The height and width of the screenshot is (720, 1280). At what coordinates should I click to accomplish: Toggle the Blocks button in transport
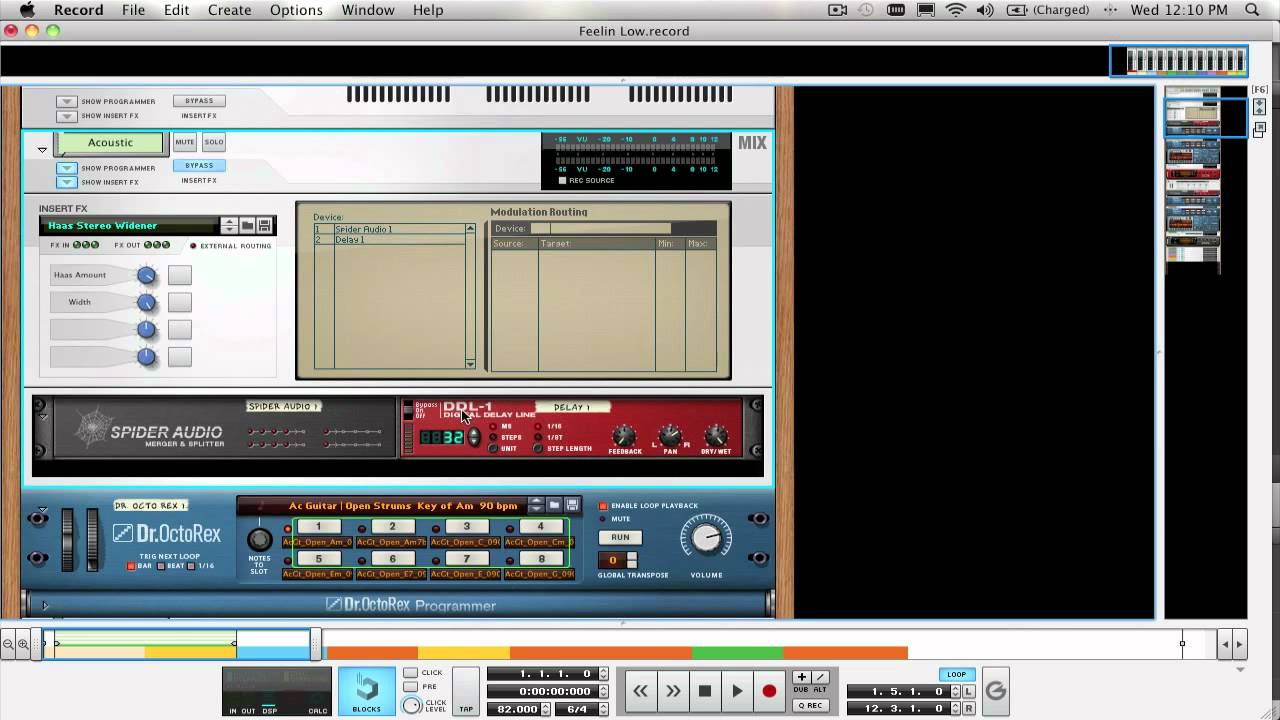(367, 690)
